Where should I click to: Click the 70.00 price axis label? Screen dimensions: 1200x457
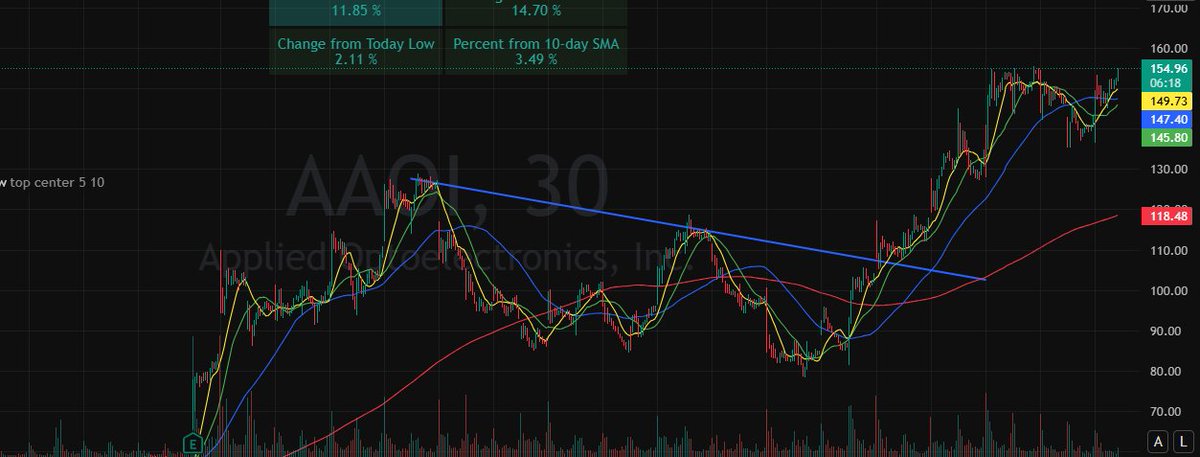1166,412
